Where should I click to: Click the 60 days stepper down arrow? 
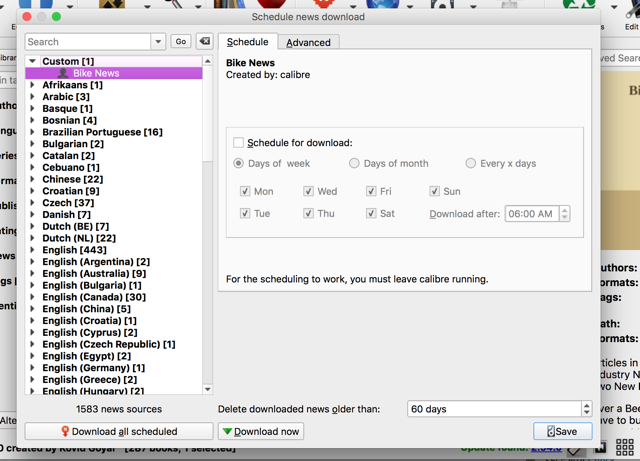[x=587, y=412]
